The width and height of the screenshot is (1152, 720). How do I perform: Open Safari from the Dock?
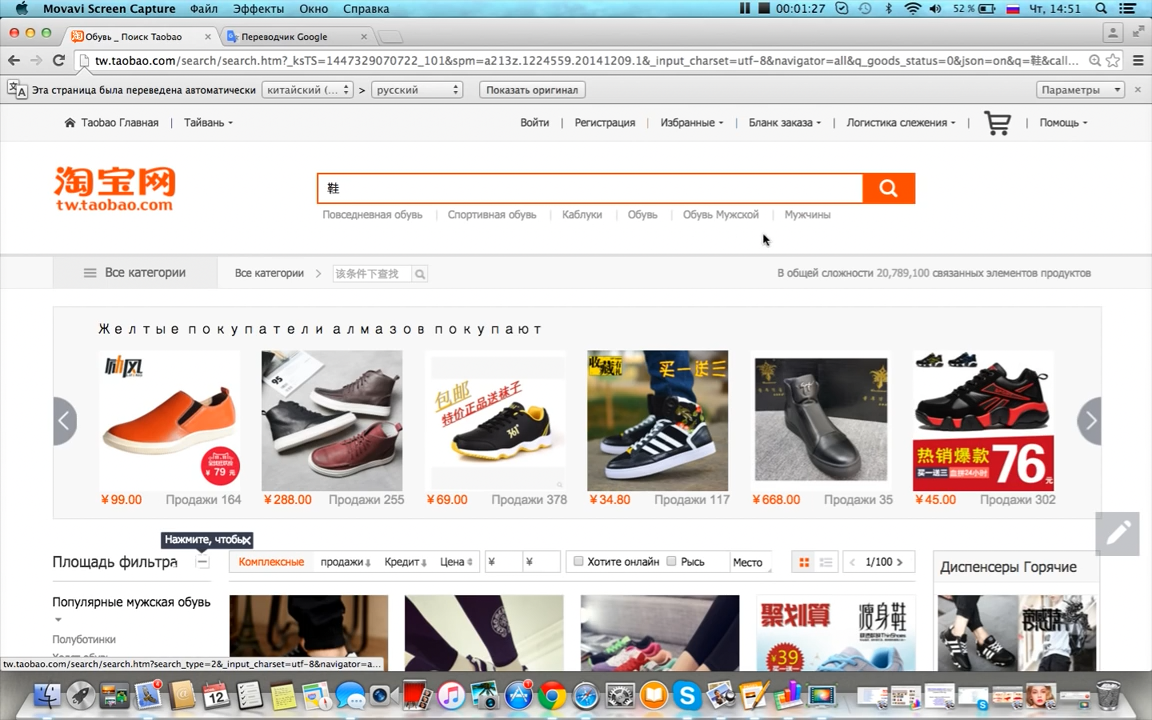coord(586,694)
